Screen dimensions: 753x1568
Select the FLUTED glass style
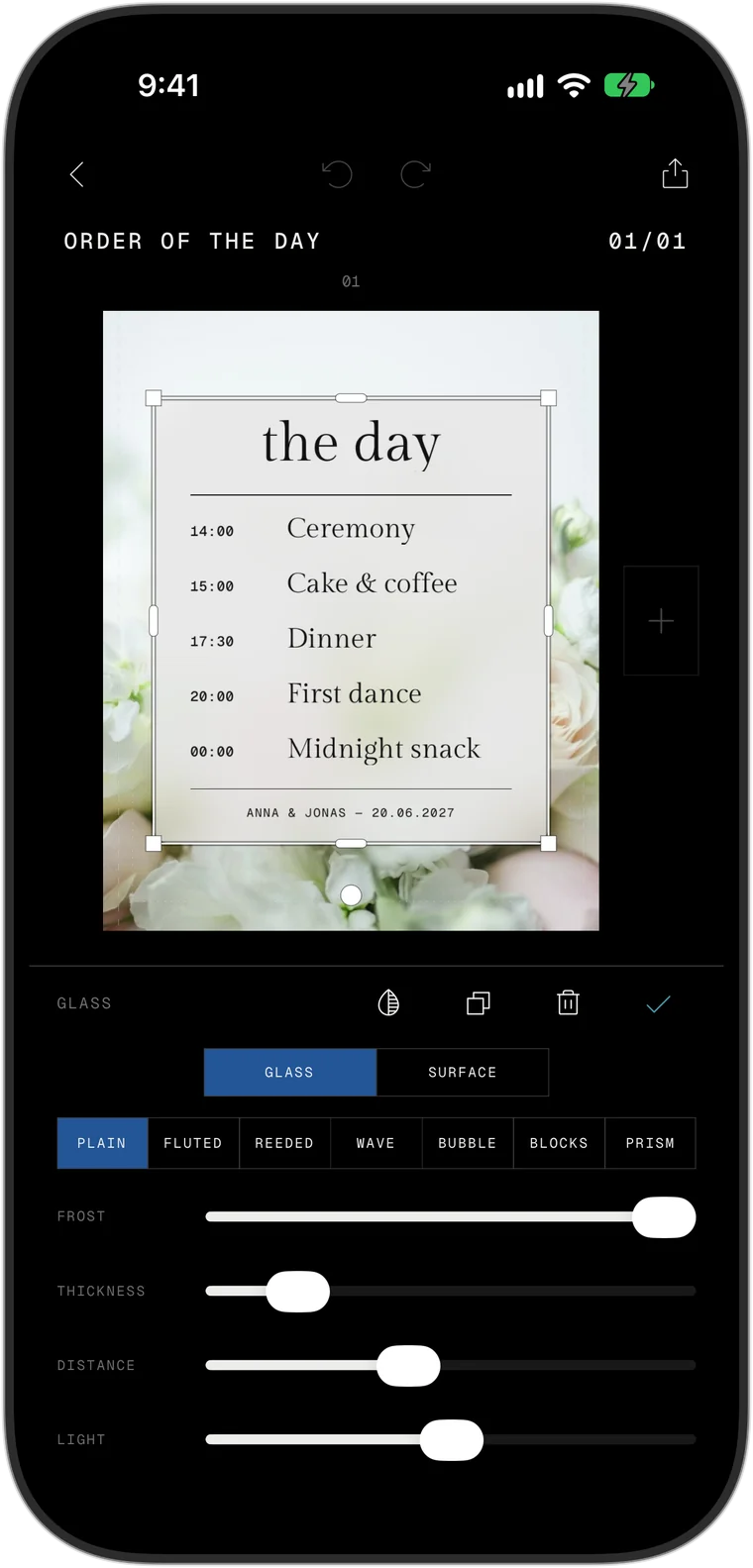coord(193,1143)
